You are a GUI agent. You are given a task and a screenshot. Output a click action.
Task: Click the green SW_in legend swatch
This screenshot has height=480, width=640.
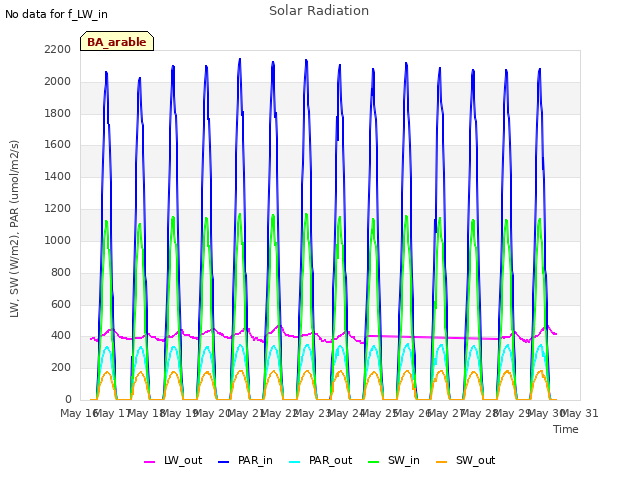(x=373, y=462)
